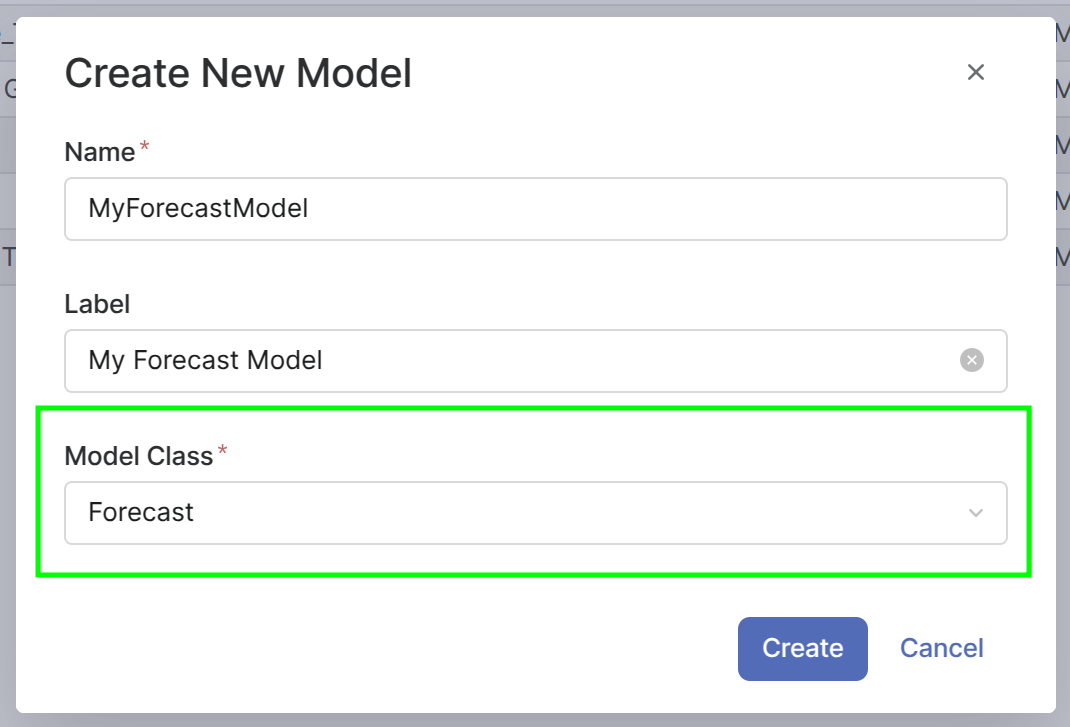Click the dimmed background left of dialog
This screenshot has width=1070, height=727.
pos(7,400)
